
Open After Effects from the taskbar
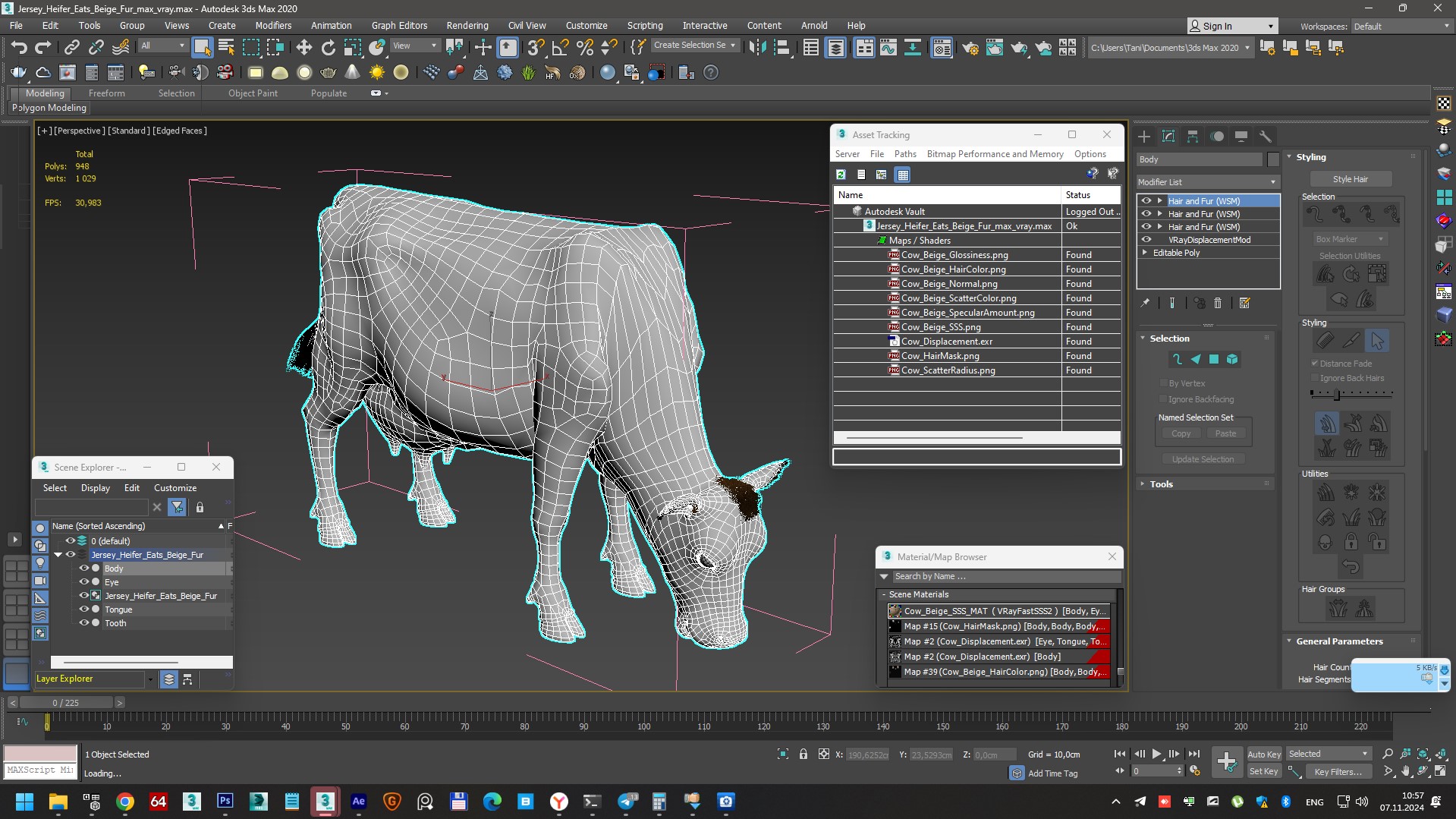pos(359,802)
